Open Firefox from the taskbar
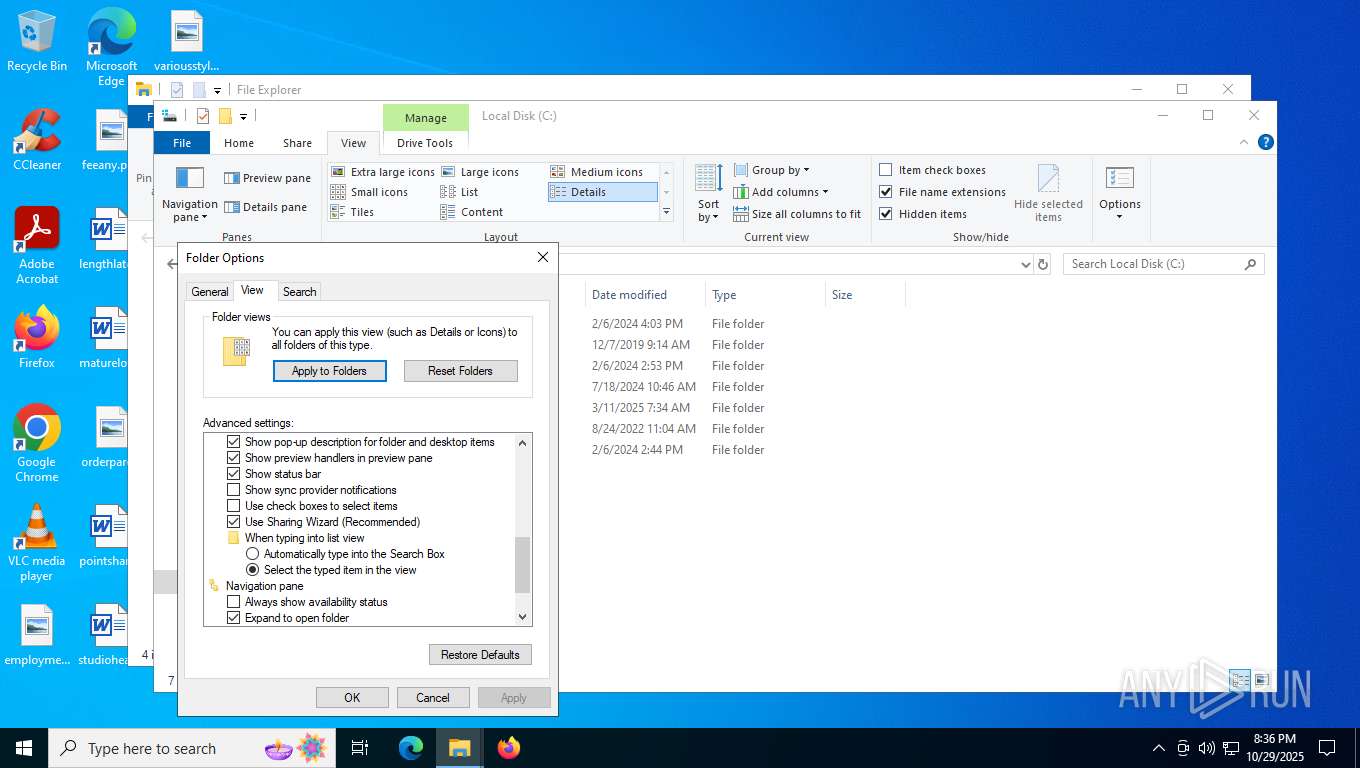Screen dimensions: 1360x768 click(x=509, y=748)
